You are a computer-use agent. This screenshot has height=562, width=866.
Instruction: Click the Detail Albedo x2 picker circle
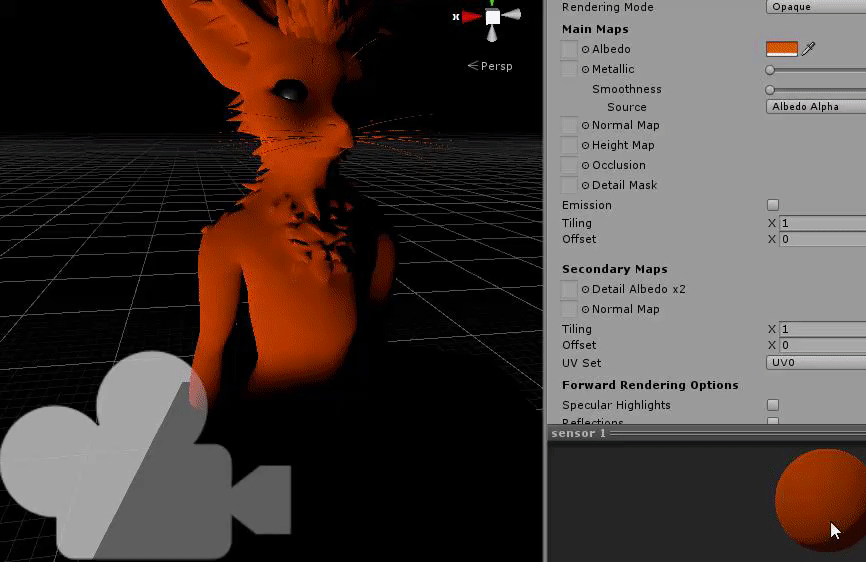[585, 289]
